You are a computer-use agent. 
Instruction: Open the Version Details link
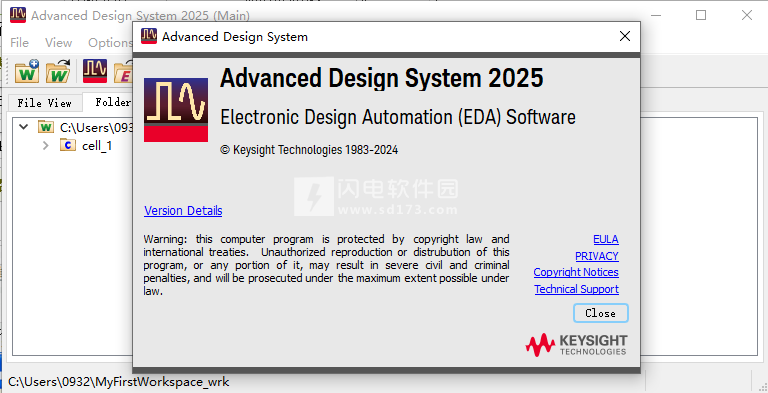tap(183, 211)
